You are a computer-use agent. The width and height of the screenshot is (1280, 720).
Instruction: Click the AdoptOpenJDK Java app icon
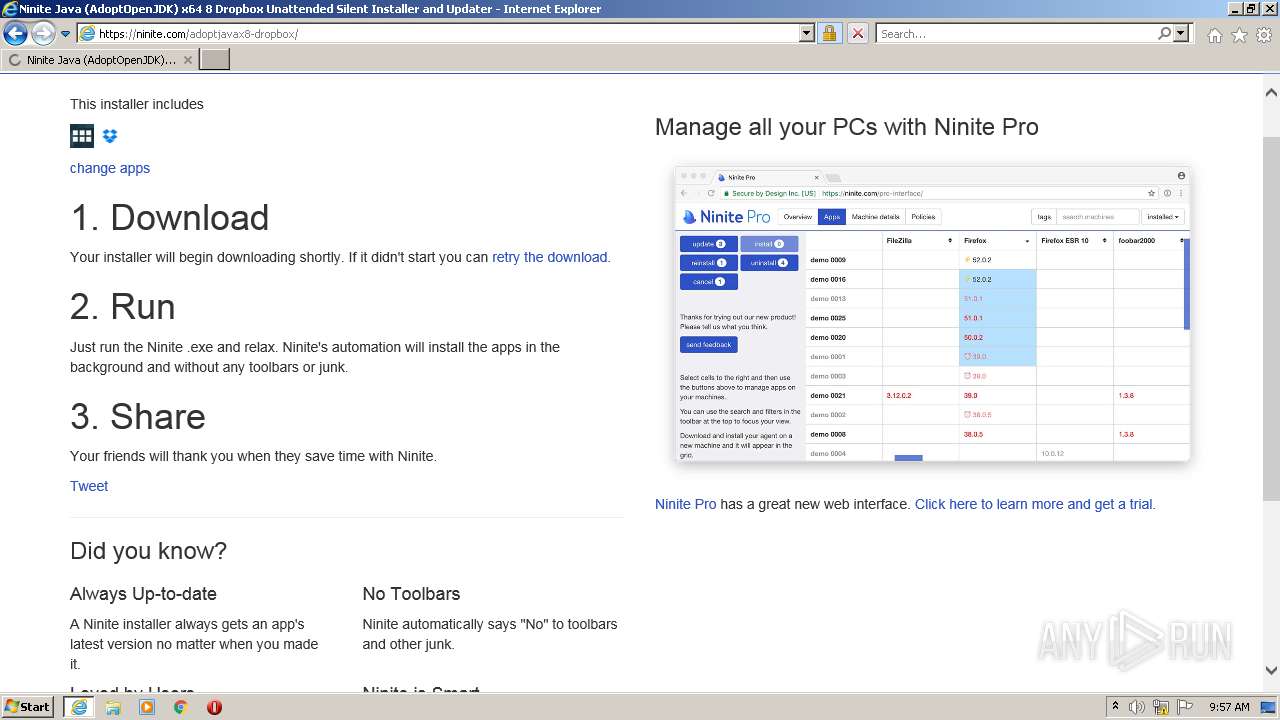coord(82,136)
